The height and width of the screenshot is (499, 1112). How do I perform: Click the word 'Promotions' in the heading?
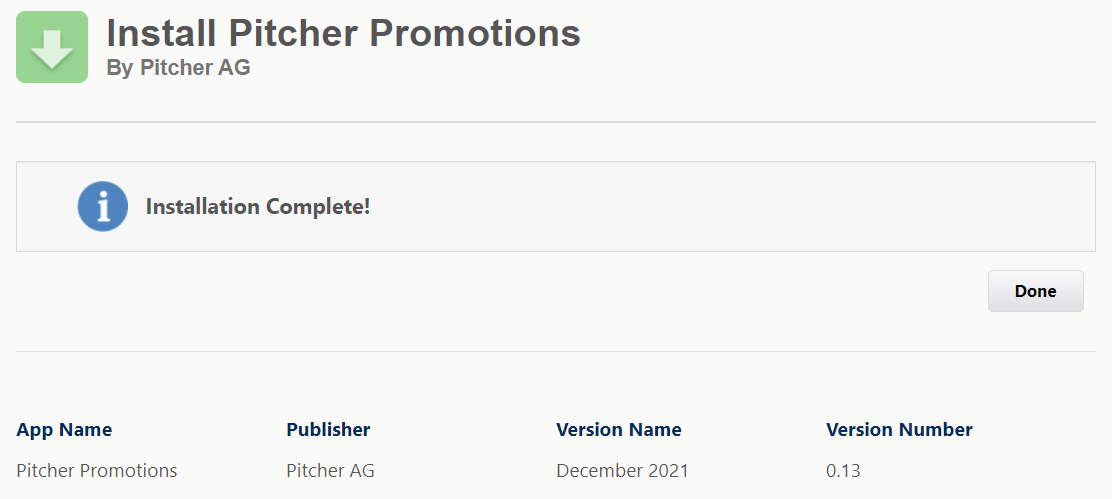pos(480,33)
